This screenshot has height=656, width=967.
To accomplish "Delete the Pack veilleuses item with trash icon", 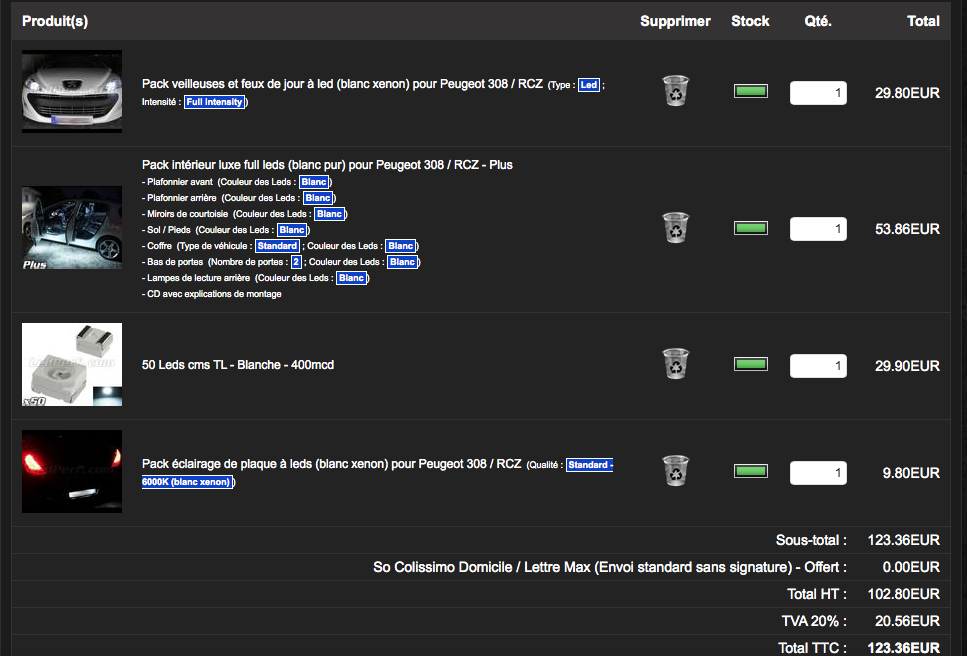I will (675, 92).
